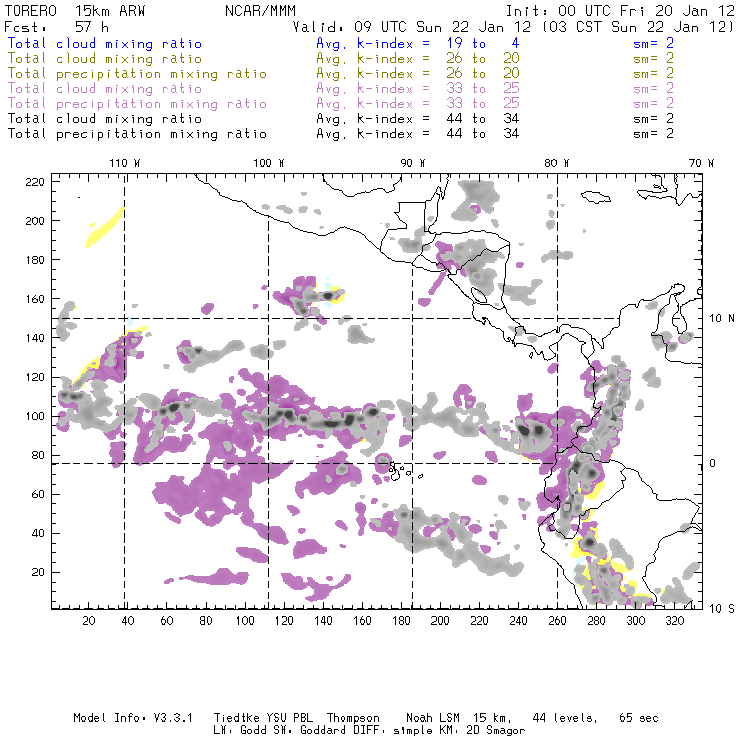740x740 pixels.
Task: Select the "100" tick label on vertical axis
Action: (35, 416)
